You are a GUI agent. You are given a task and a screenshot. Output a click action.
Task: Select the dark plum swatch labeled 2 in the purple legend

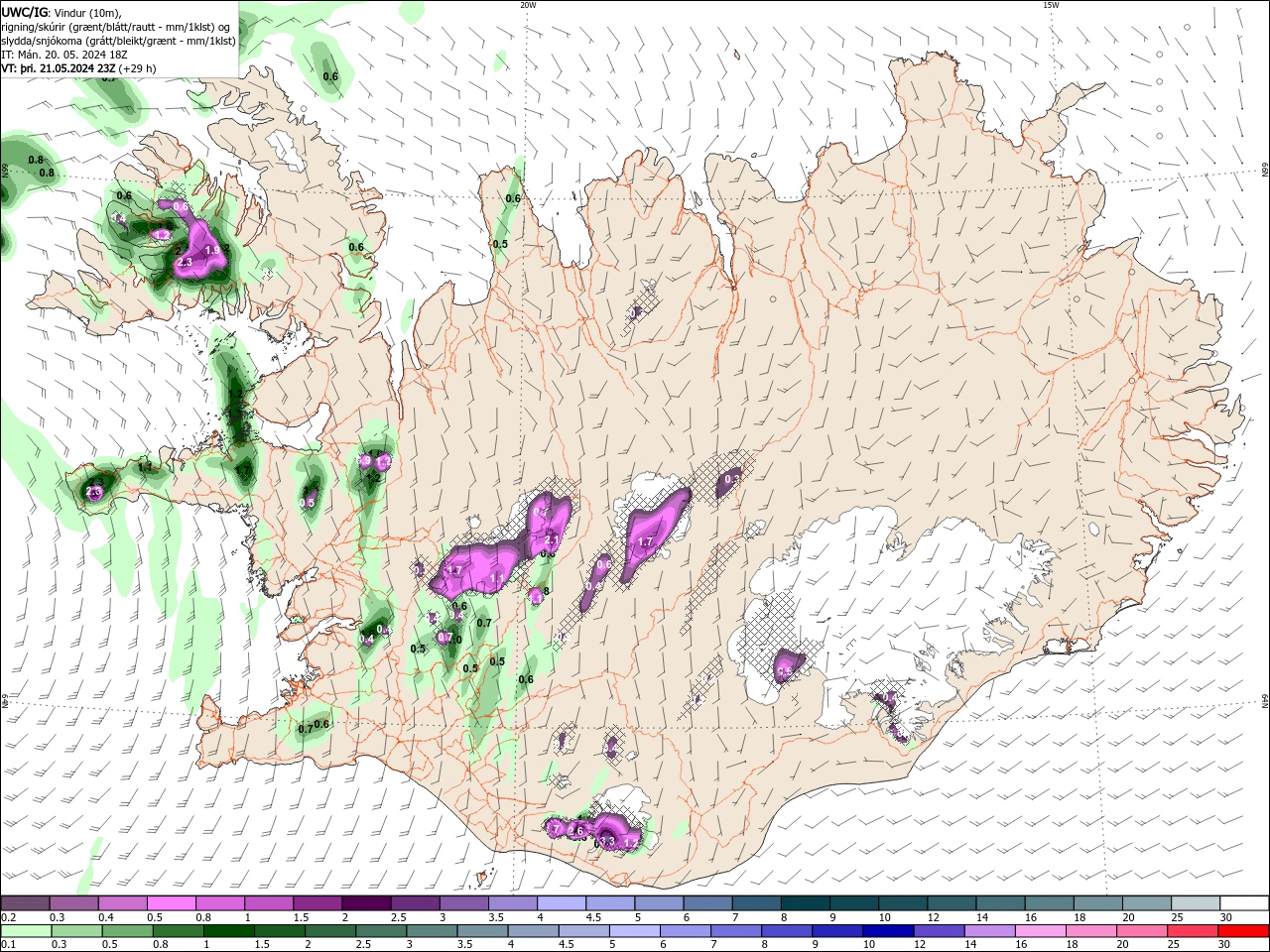coord(365,903)
